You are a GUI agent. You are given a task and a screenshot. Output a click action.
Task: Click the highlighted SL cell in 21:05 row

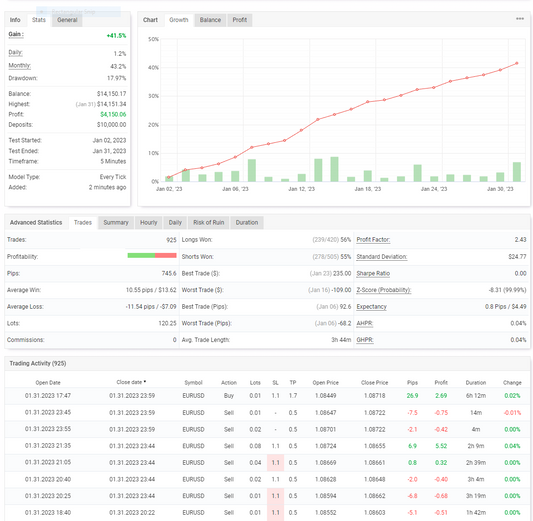[275, 463]
